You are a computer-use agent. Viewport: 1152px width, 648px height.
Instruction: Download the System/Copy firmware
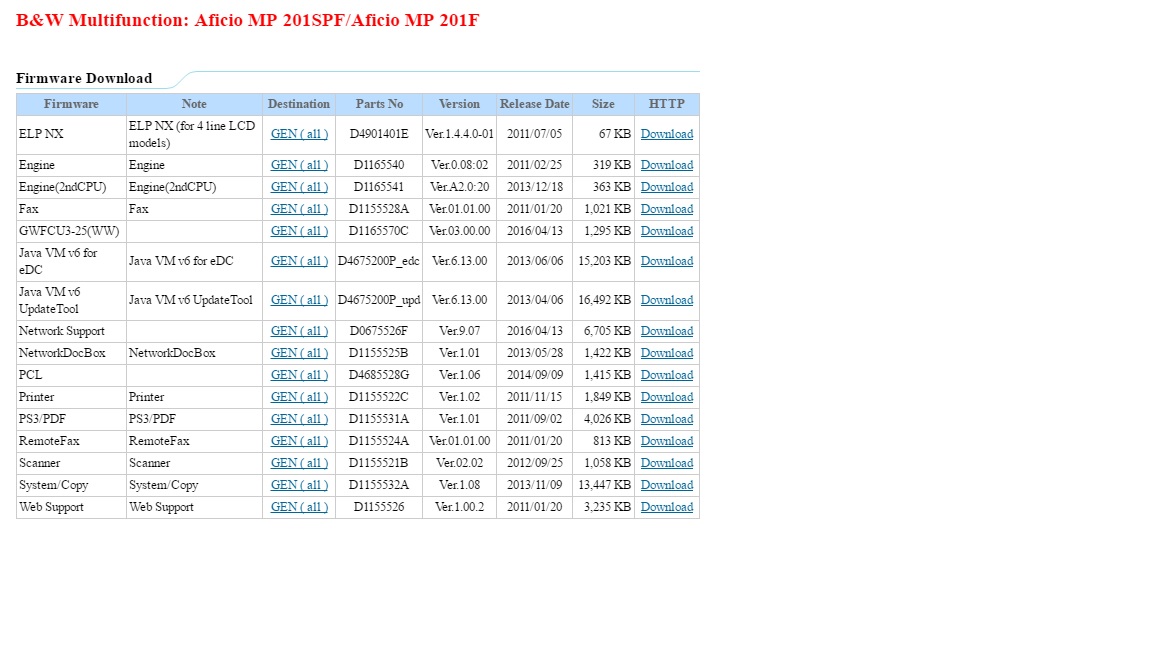[666, 485]
